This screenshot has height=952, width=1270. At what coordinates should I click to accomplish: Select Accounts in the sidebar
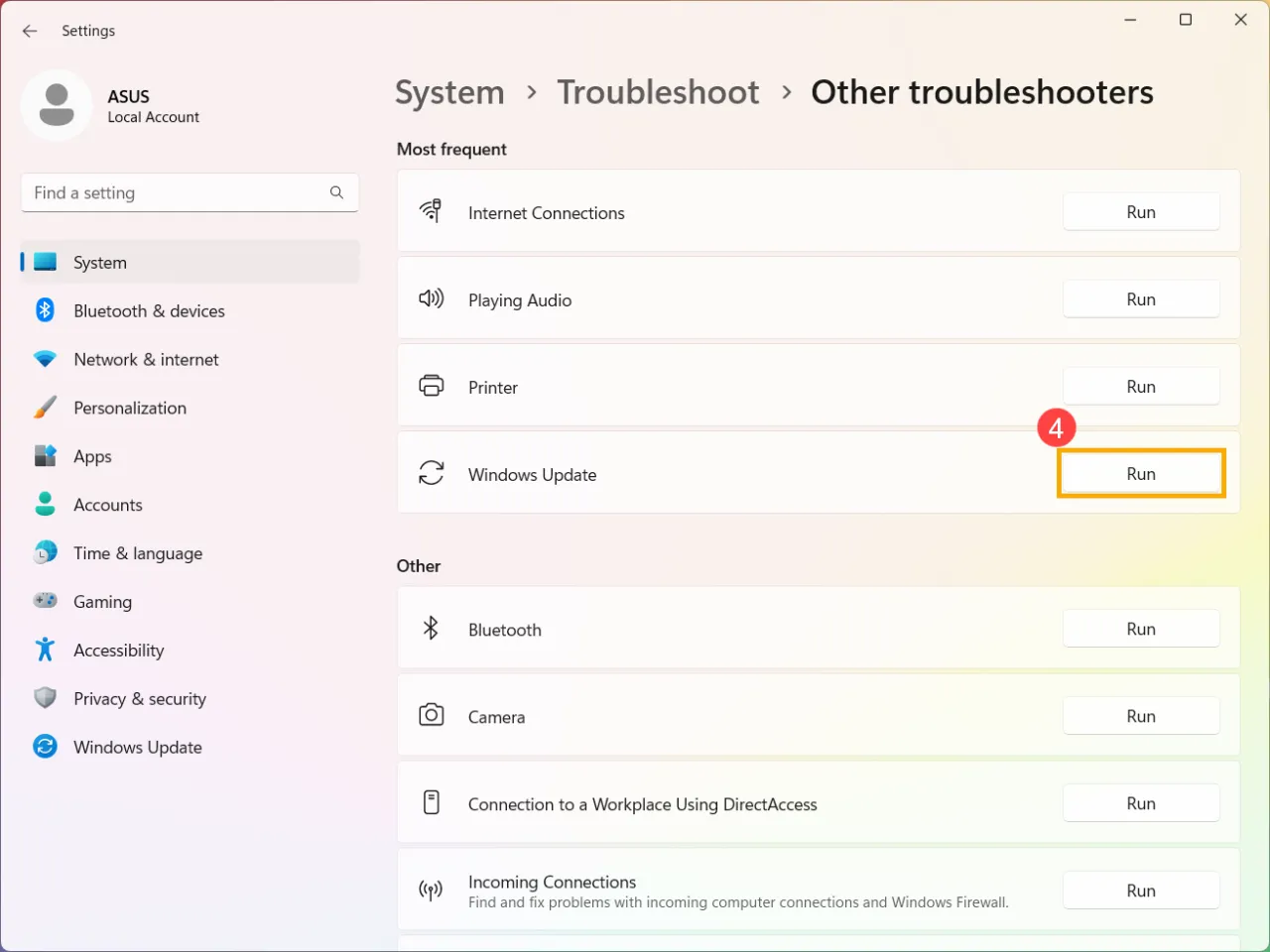[x=107, y=505]
